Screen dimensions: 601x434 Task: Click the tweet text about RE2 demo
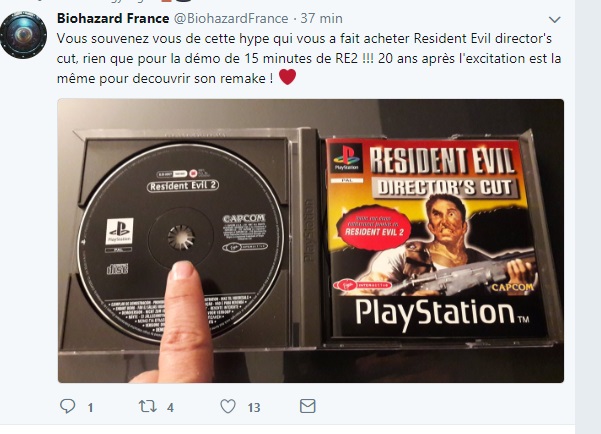point(309,58)
